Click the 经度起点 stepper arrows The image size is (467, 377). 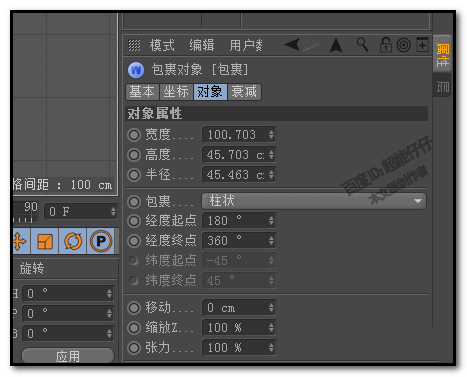[x=271, y=221]
